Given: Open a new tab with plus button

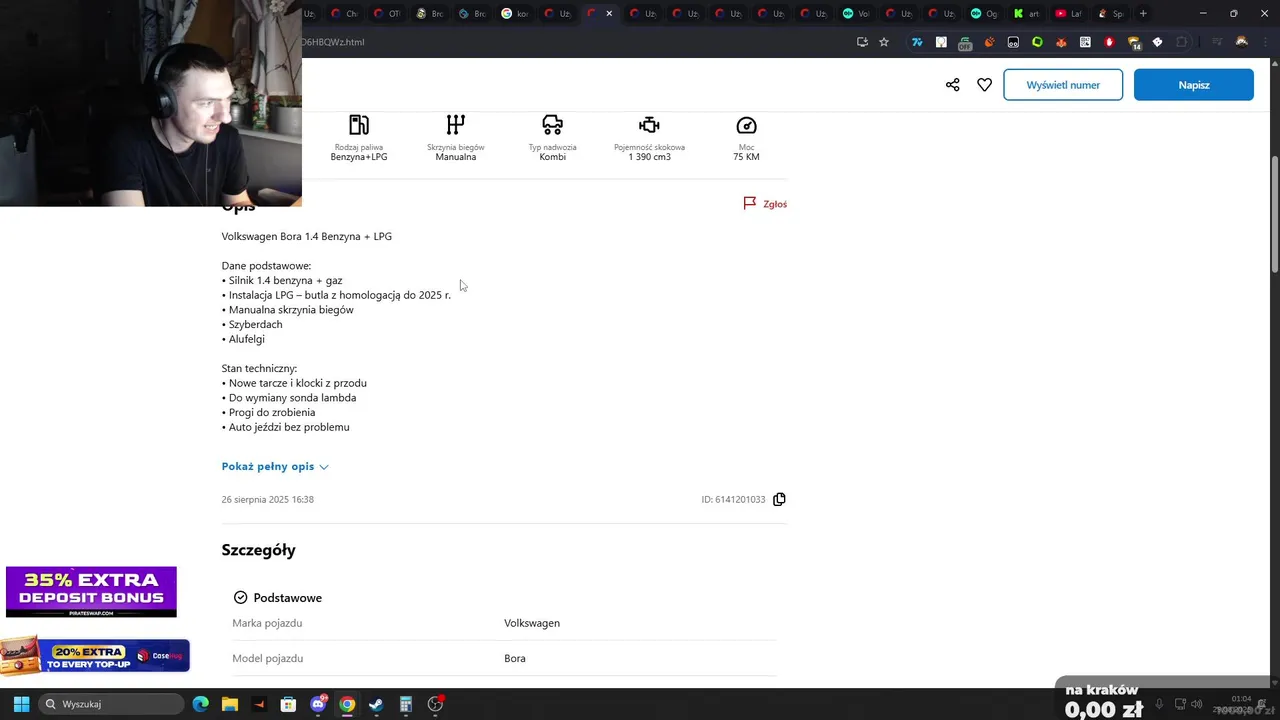Looking at the screenshot, I should [x=1143, y=14].
